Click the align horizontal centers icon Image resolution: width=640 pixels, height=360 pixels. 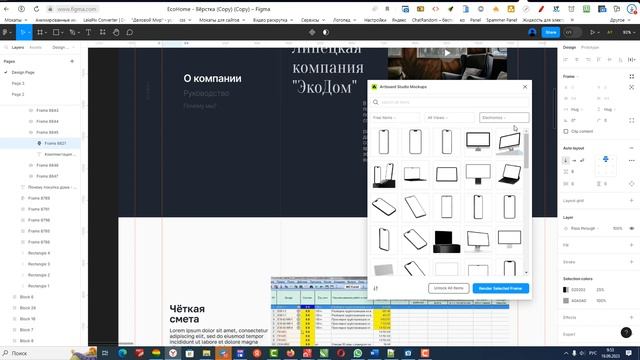577,60
